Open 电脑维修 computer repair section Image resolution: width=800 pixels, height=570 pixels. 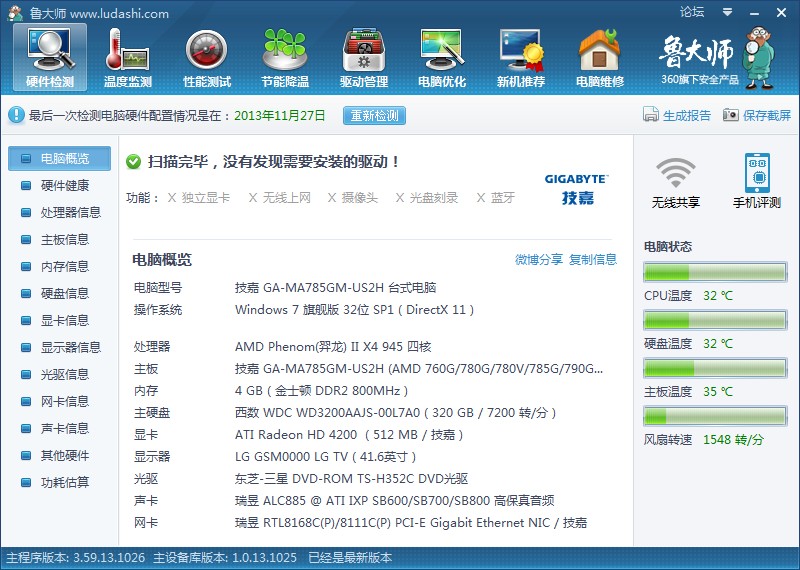pyautogui.click(x=600, y=58)
